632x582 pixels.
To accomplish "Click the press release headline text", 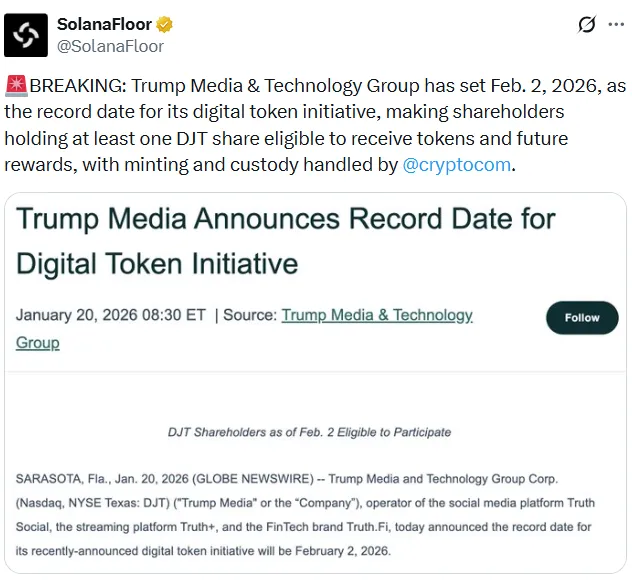I will click(285, 241).
